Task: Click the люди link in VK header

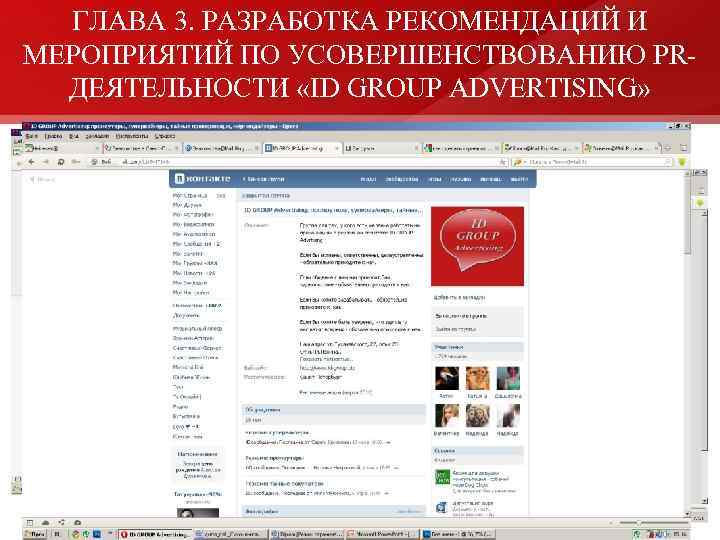Action: [x=368, y=179]
